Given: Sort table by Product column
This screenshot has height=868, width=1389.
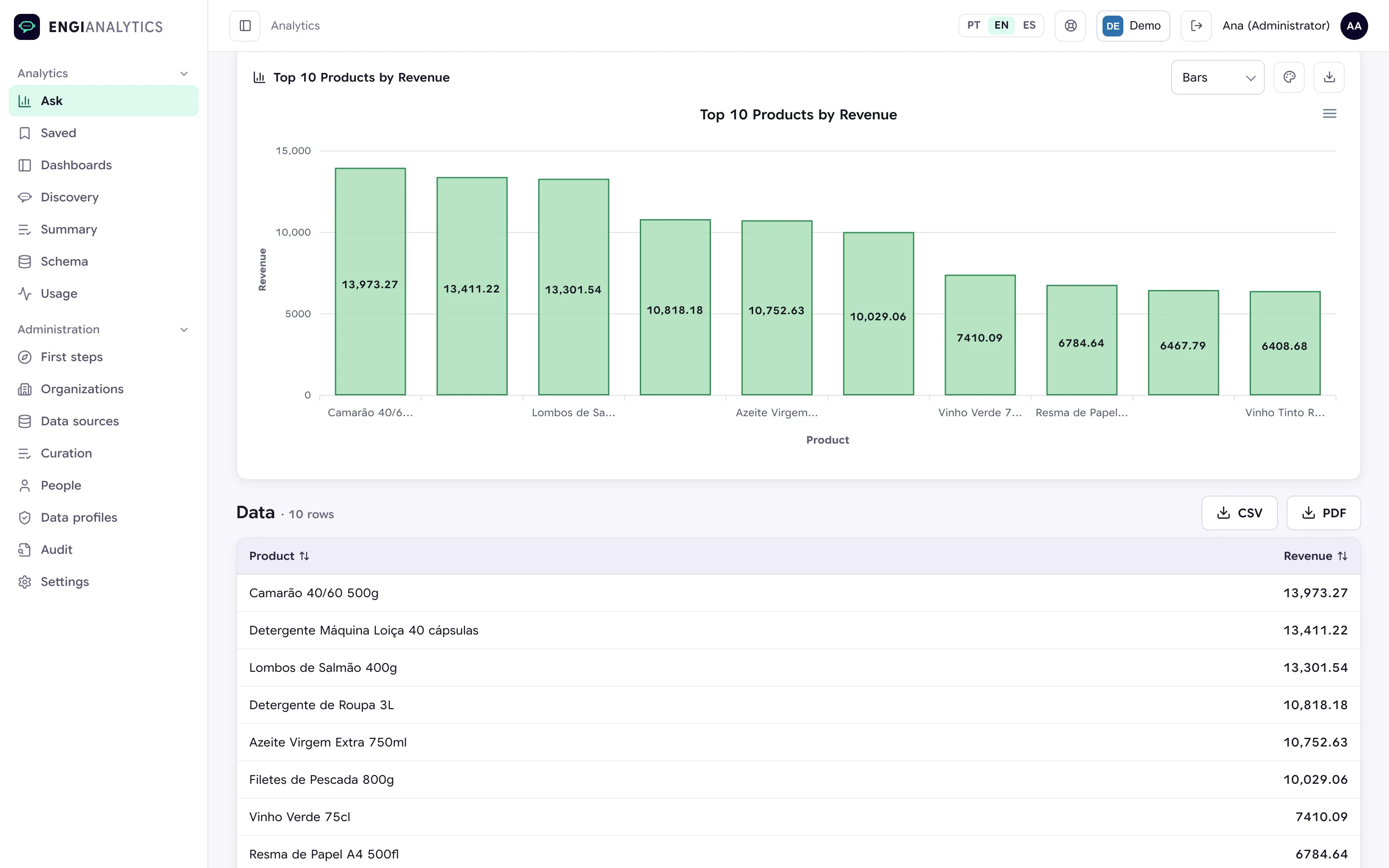Looking at the screenshot, I should (279, 556).
